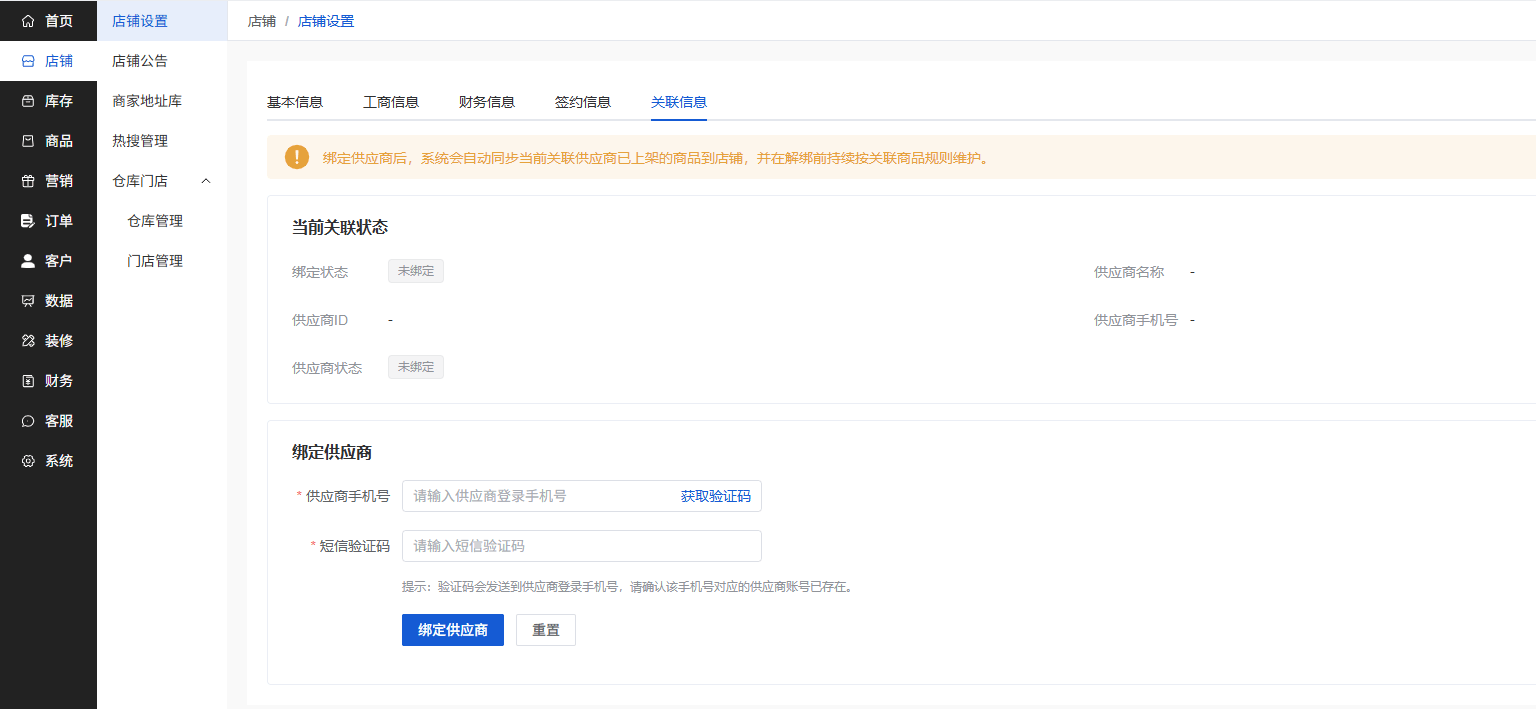Select the 仓库门店 menu group label
The image size is (1536, 709).
pyautogui.click(x=140, y=181)
